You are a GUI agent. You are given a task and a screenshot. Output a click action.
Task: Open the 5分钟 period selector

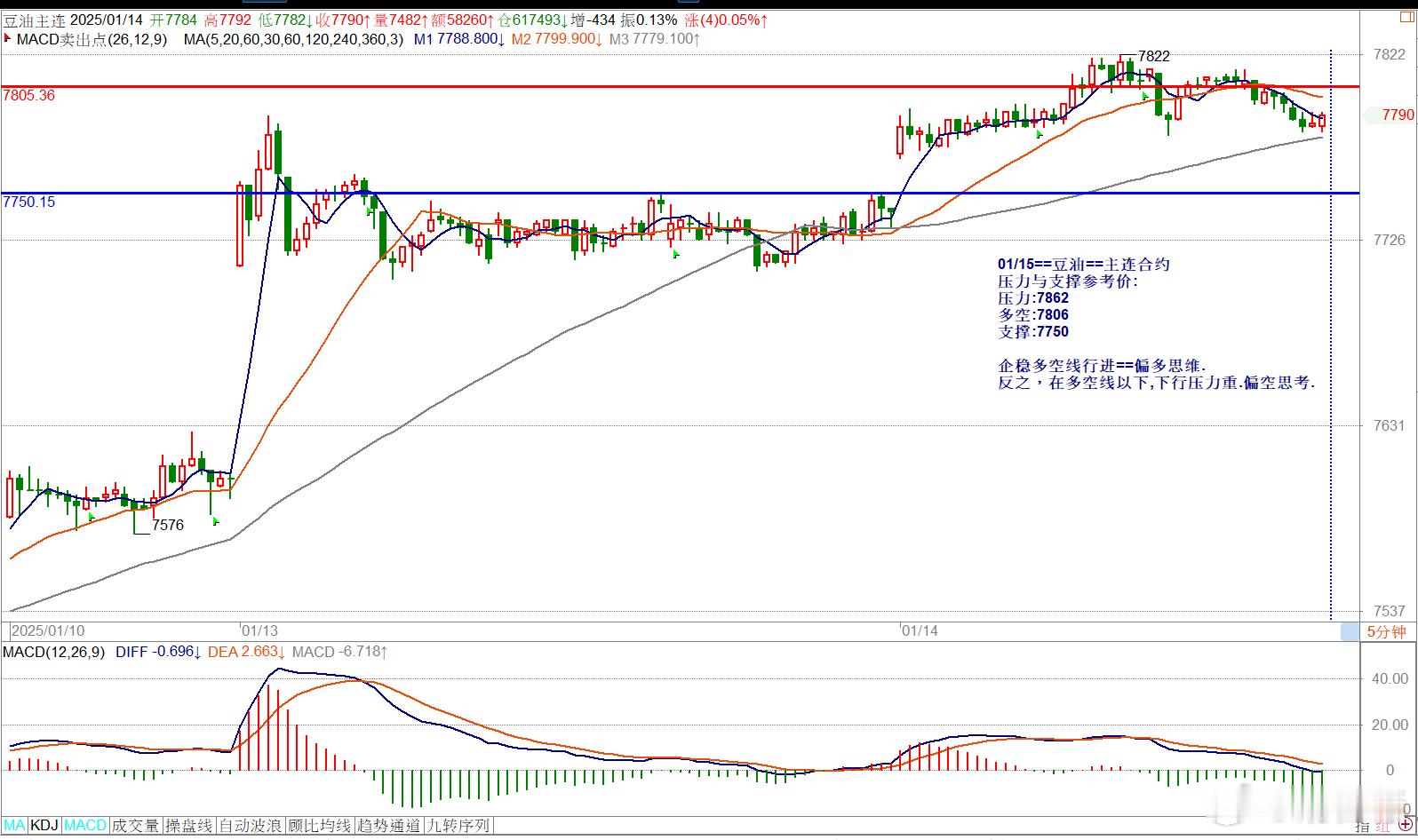click(1386, 631)
